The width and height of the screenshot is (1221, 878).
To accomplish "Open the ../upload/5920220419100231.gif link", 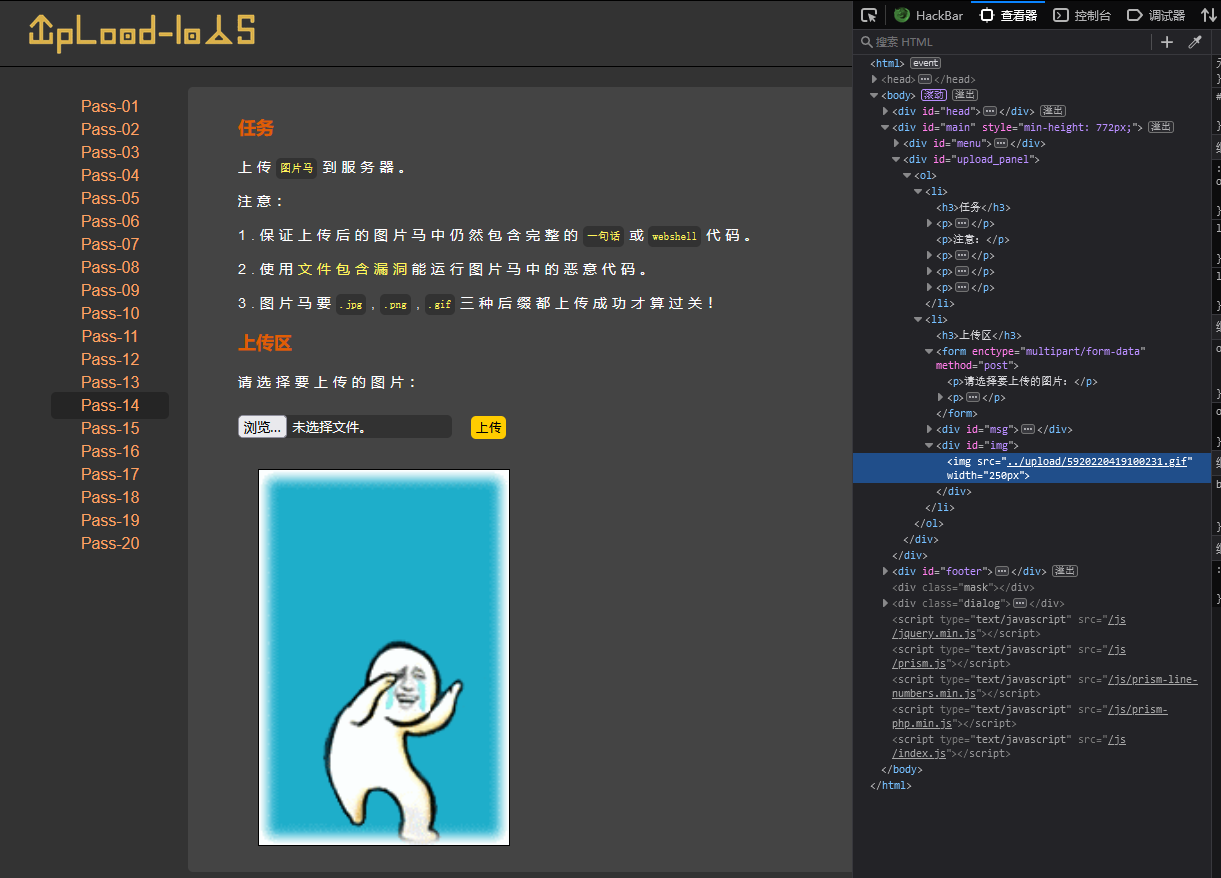I will click(1099, 461).
